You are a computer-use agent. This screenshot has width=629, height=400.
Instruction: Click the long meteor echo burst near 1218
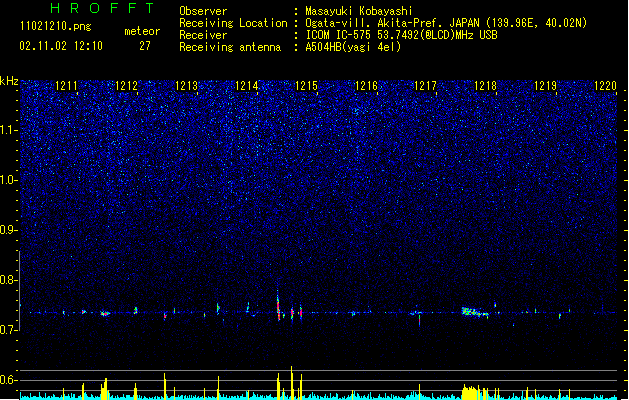coord(475,312)
